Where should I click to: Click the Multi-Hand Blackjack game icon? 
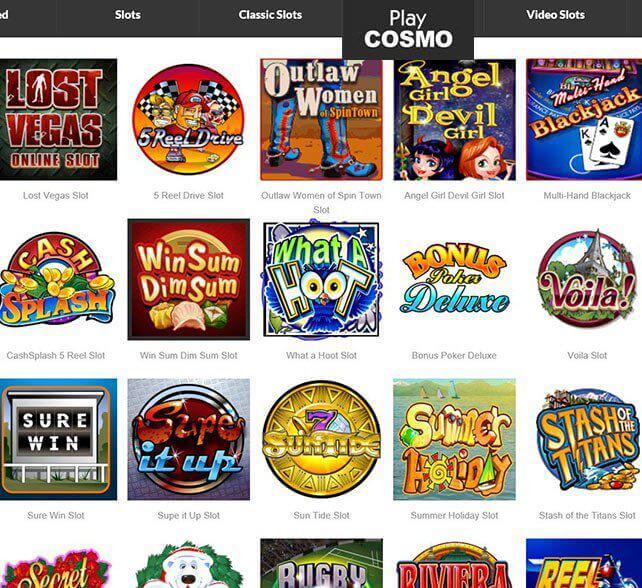(x=584, y=120)
